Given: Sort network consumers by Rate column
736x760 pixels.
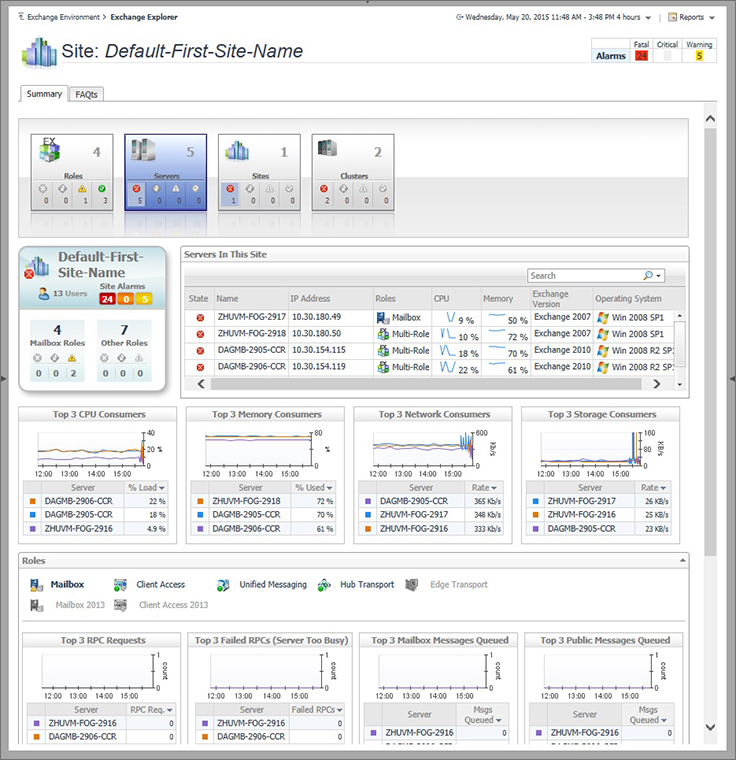Looking at the screenshot, I should pyautogui.click(x=484, y=488).
